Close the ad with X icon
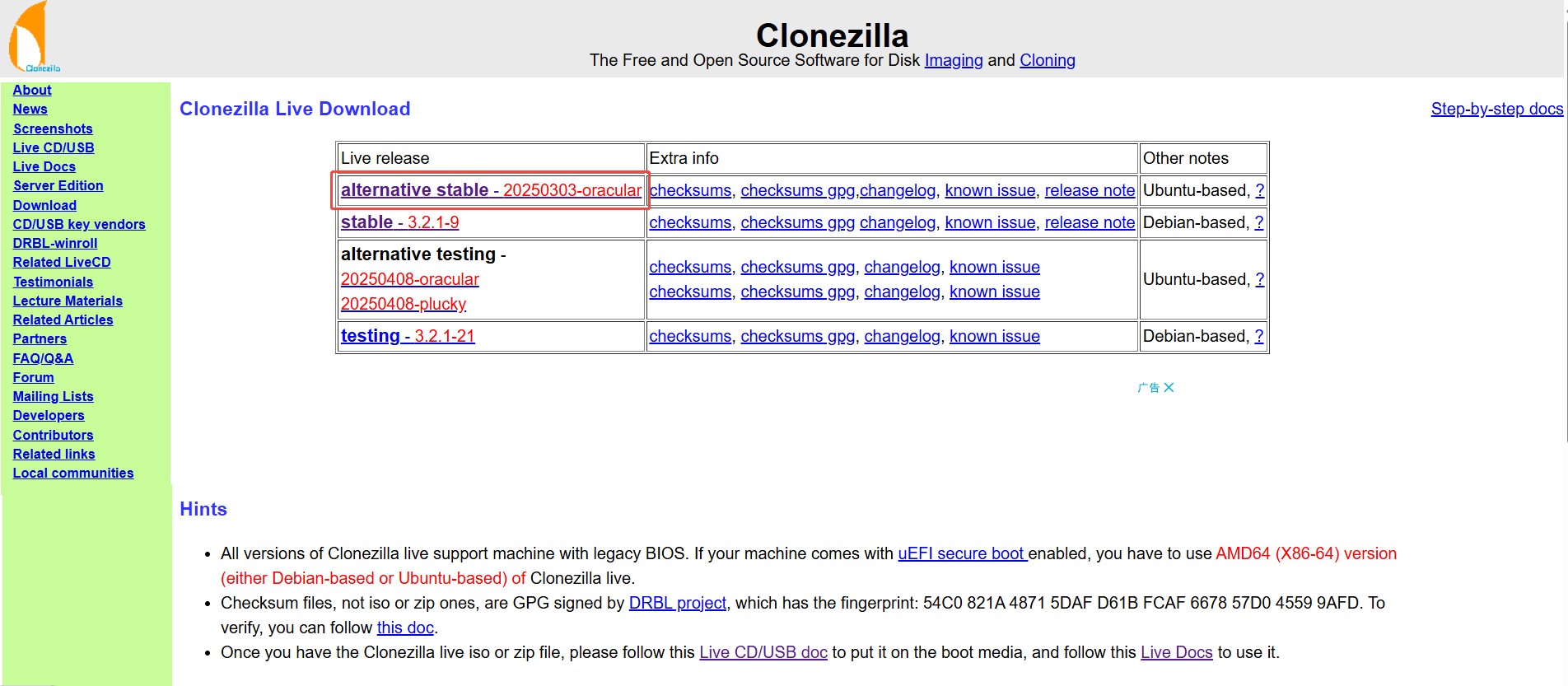This screenshot has height=686, width=1568. (x=1169, y=387)
